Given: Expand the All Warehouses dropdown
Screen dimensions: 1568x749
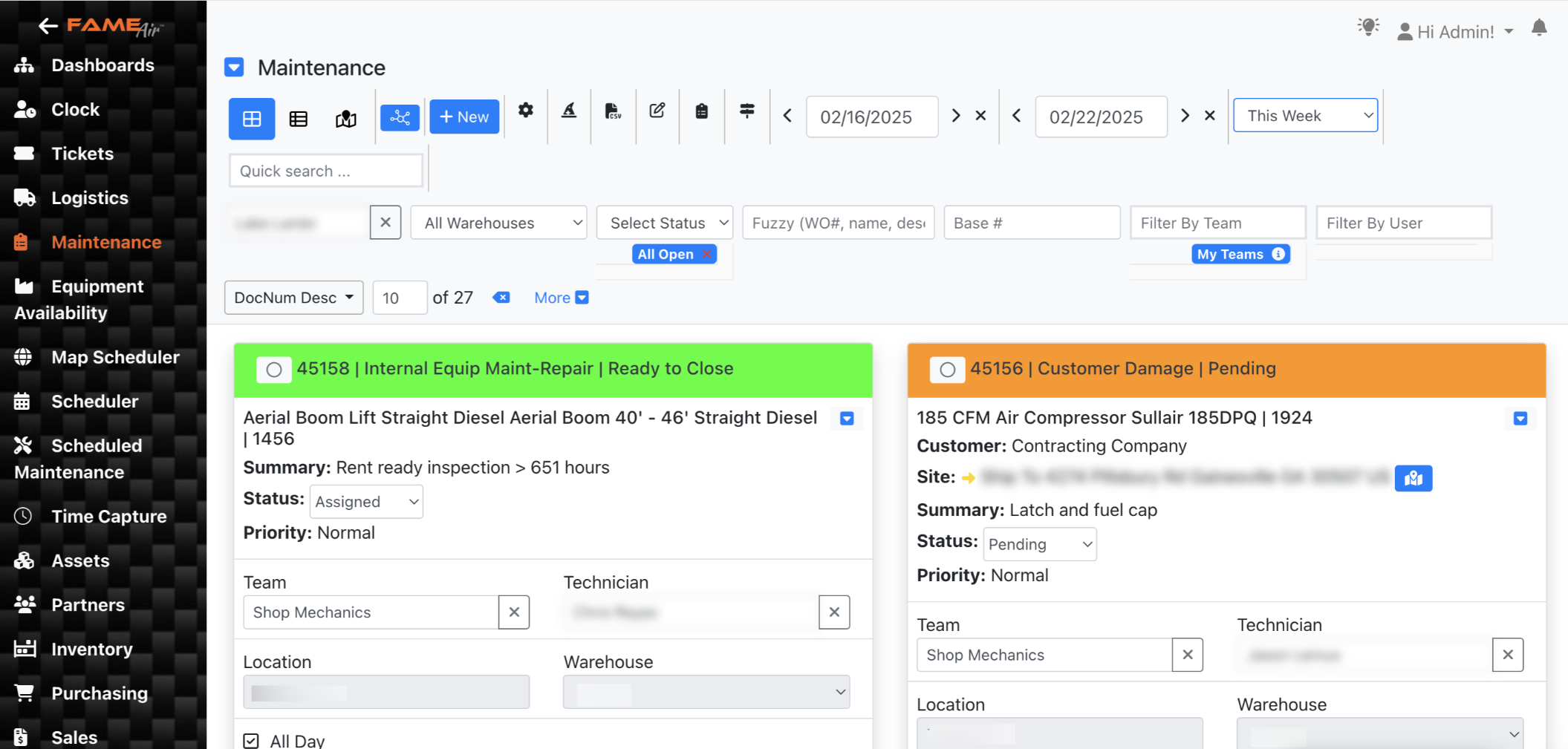Looking at the screenshot, I should tap(502, 223).
